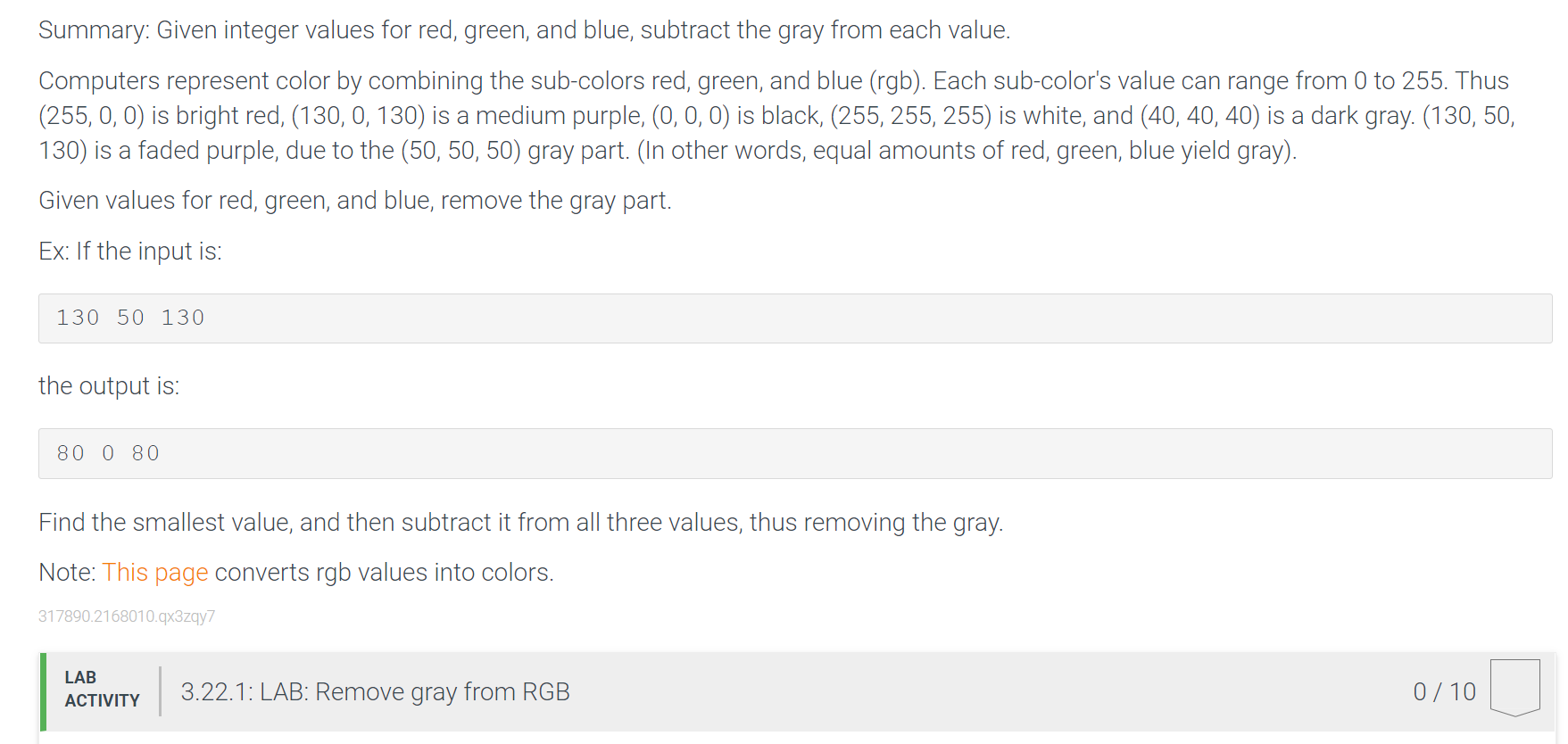The width and height of the screenshot is (1568, 744).
Task: Click the "Computers represent color" paragraph
Action: (776, 116)
